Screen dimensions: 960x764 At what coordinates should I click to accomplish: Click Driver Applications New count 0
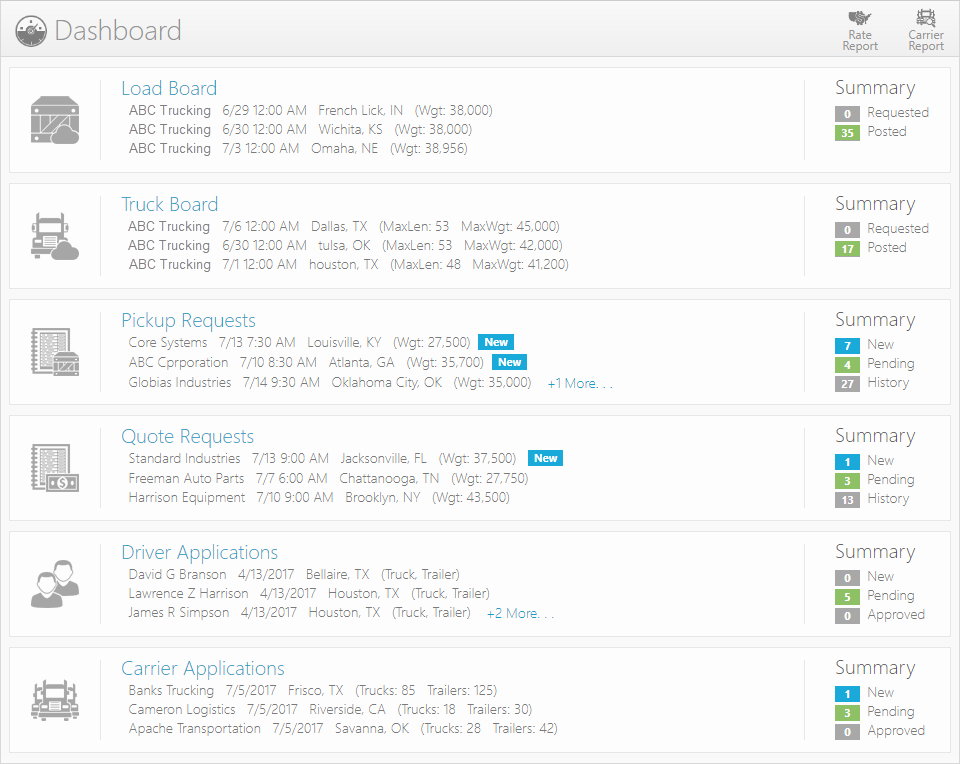847,578
